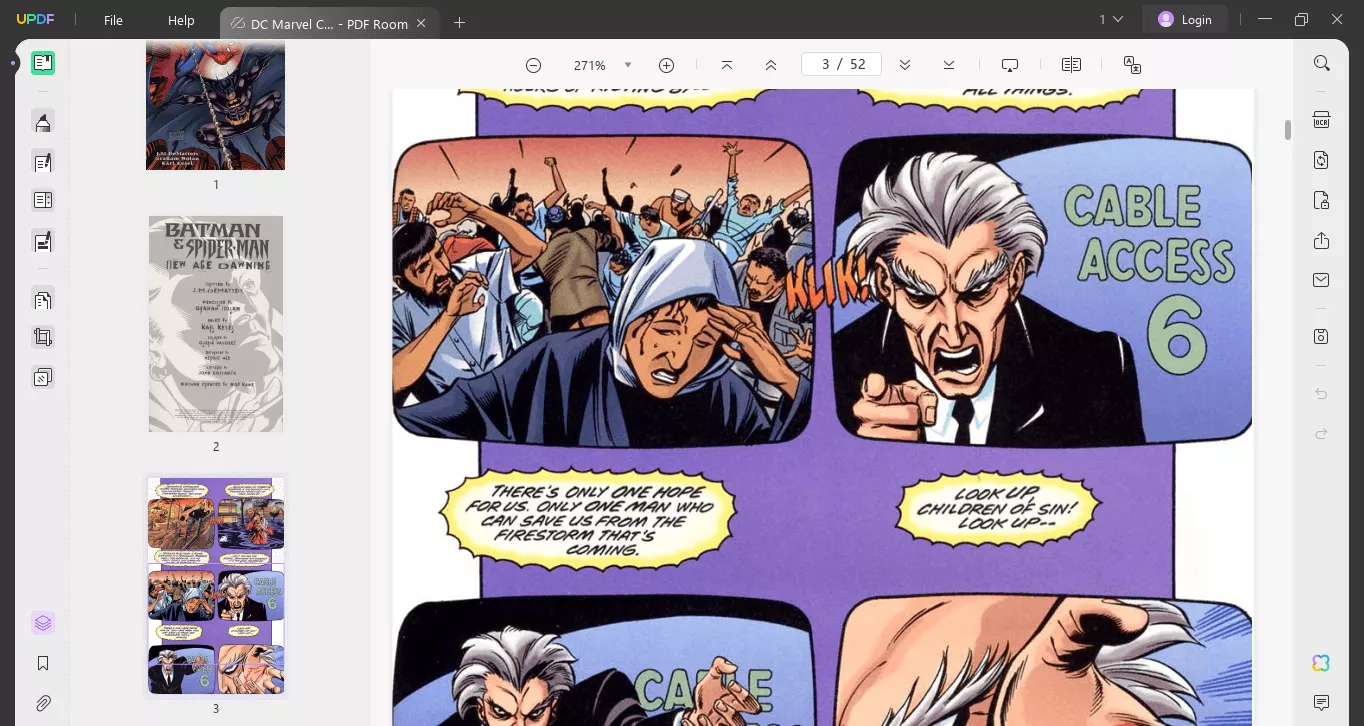The height and width of the screenshot is (726, 1364).
Task: Expand the window count dropdown showing 1
Action: (1111, 19)
